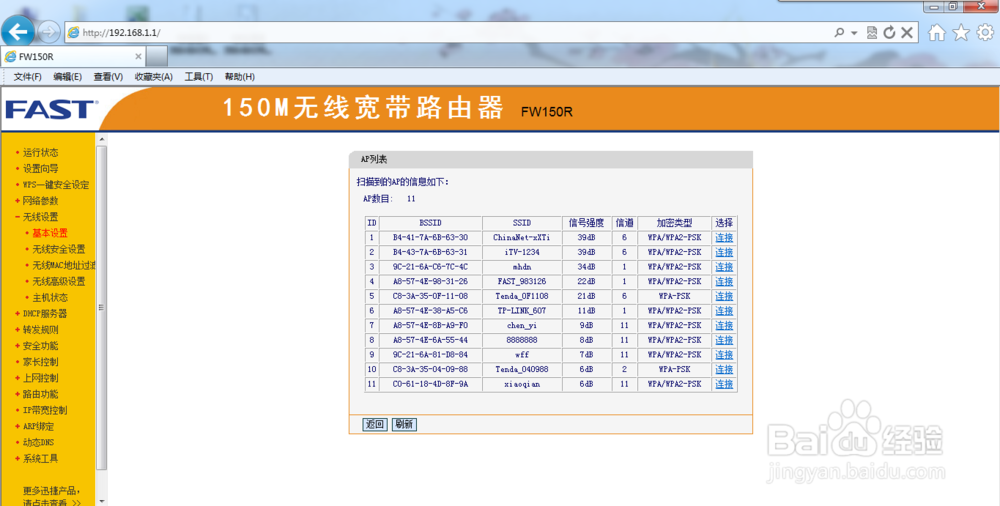Select 无线高级设置 submenu item
The width and height of the screenshot is (1000, 506).
pyautogui.click(x=59, y=281)
